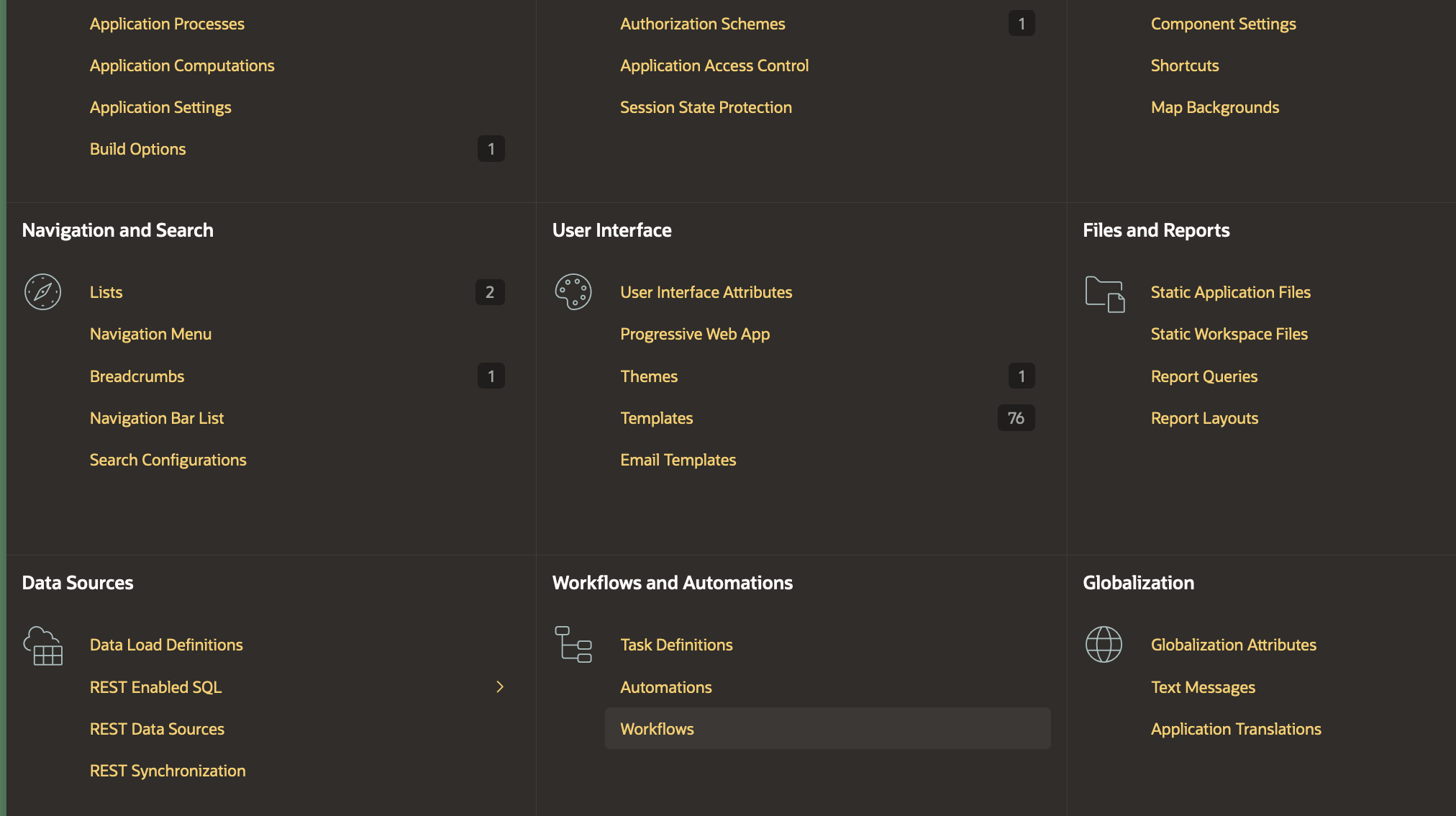Navigate to Search Configurations
Image resolution: width=1456 pixels, height=816 pixels.
tap(168, 460)
